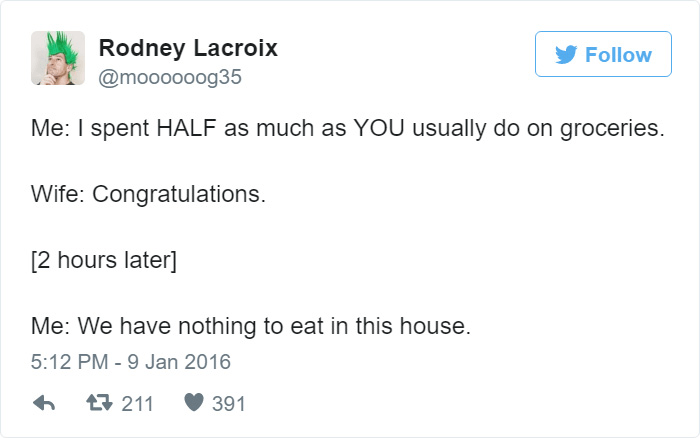Open Rodney Lacroix's green-haired avatar
The image size is (700, 438).
click(x=57, y=57)
